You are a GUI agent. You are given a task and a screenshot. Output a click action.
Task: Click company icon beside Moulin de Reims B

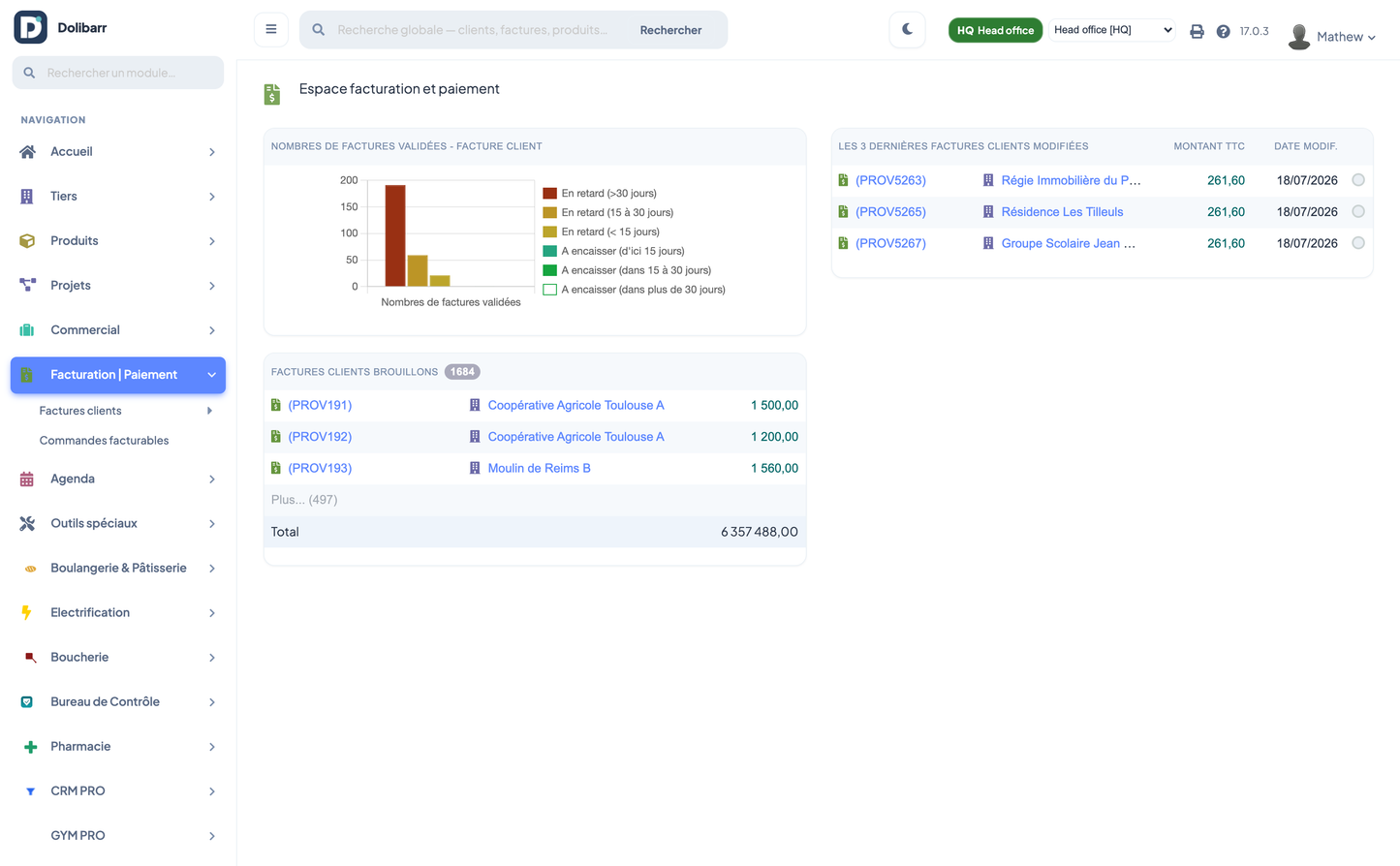[475, 468]
